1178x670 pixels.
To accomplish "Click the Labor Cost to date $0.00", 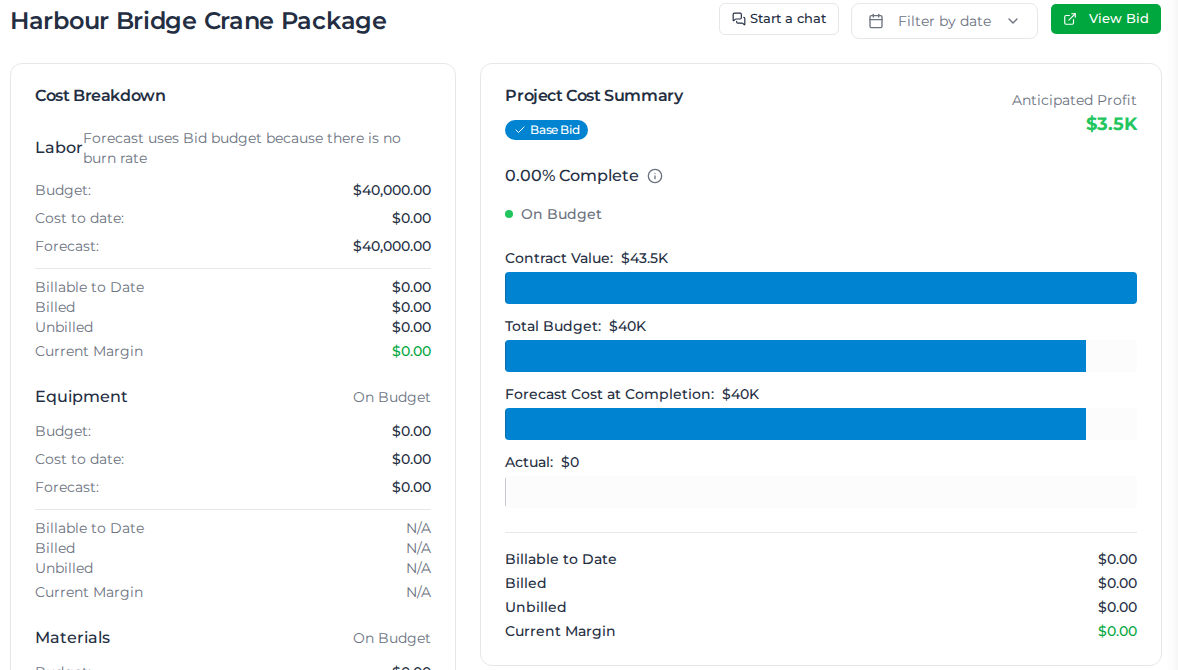I will [412, 218].
